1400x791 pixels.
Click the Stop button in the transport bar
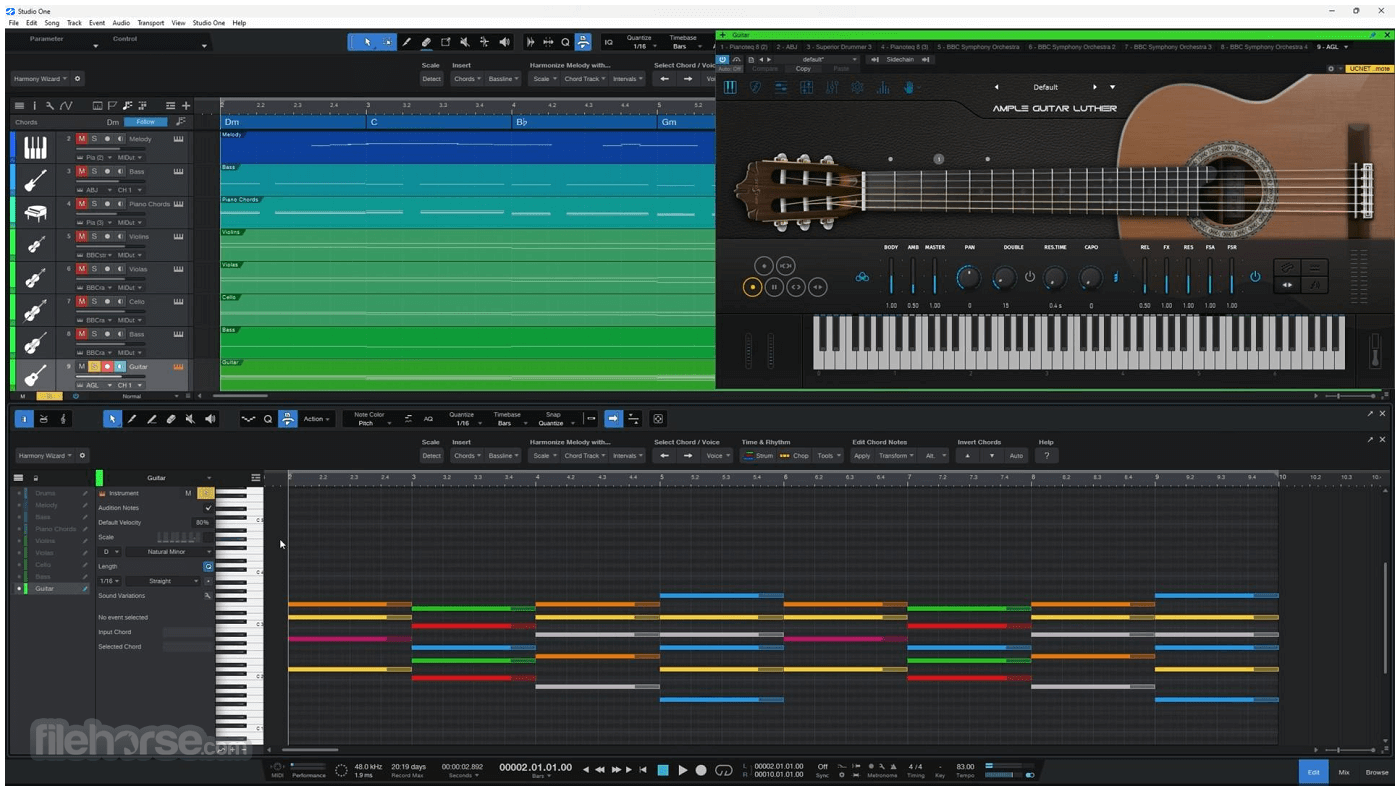pos(662,770)
